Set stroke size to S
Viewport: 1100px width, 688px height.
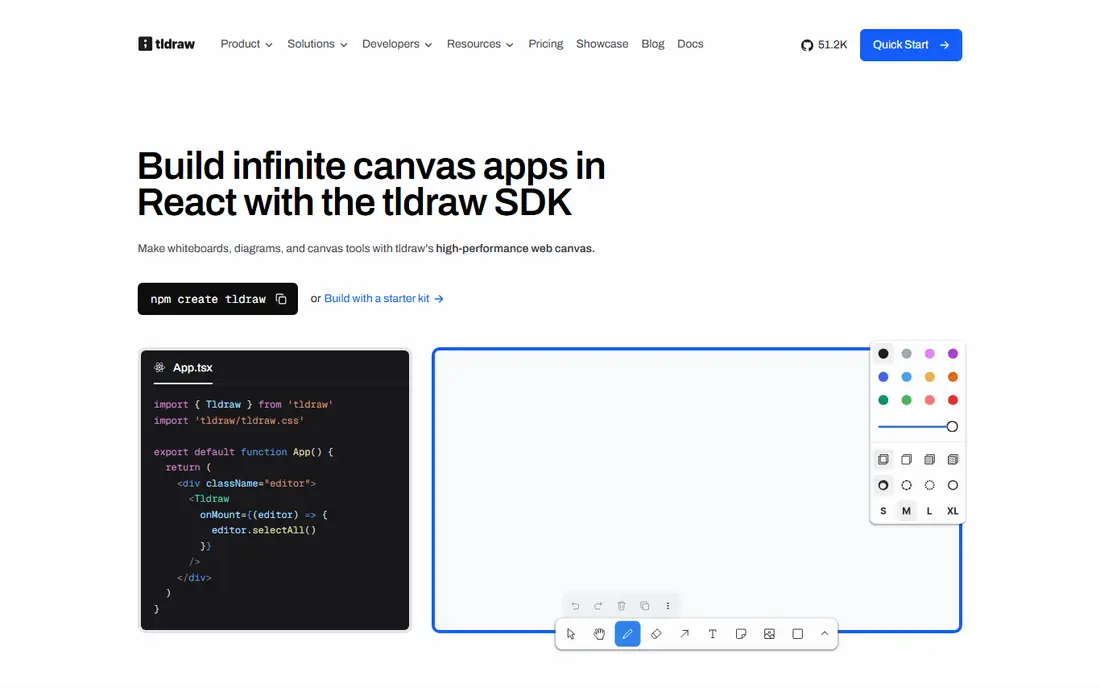[883, 511]
